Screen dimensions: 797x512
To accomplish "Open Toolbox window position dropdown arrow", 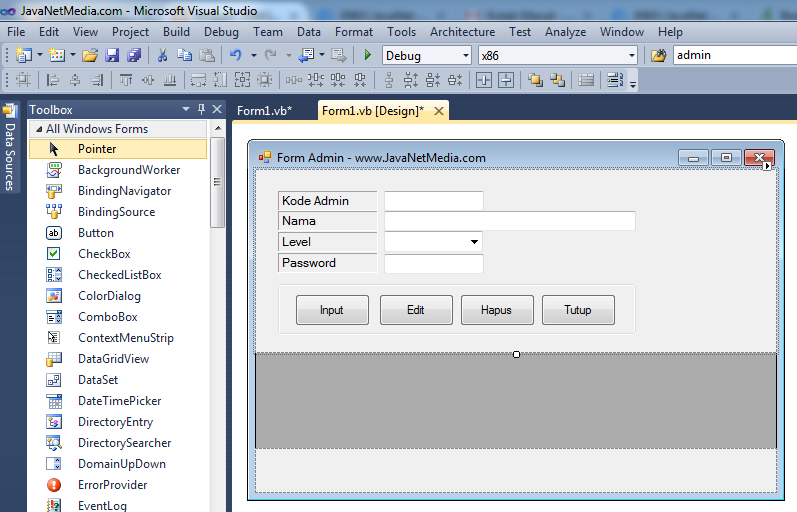I will coord(186,109).
